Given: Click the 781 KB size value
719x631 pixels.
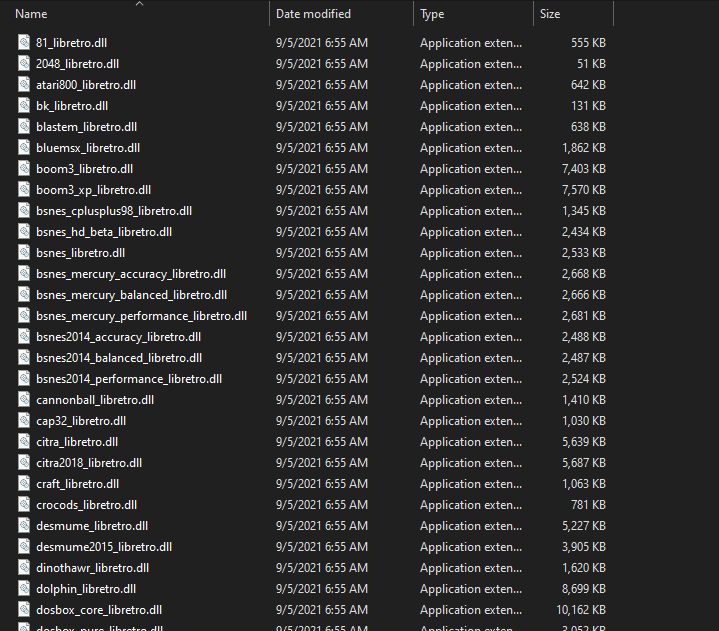Looking at the screenshot, I should click(x=588, y=505).
